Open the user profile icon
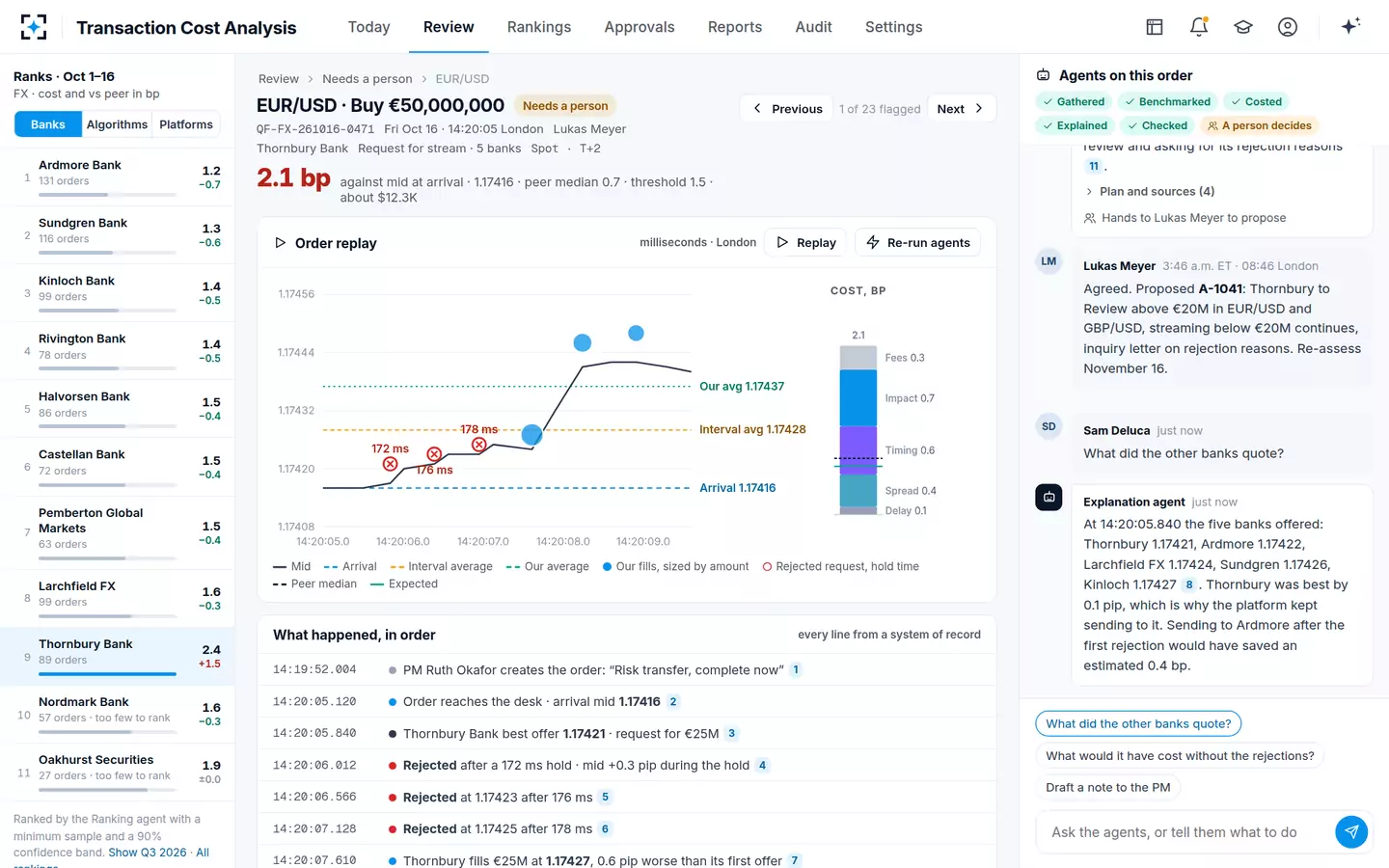This screenshot has height=868, width=1389. point(1288,27)
